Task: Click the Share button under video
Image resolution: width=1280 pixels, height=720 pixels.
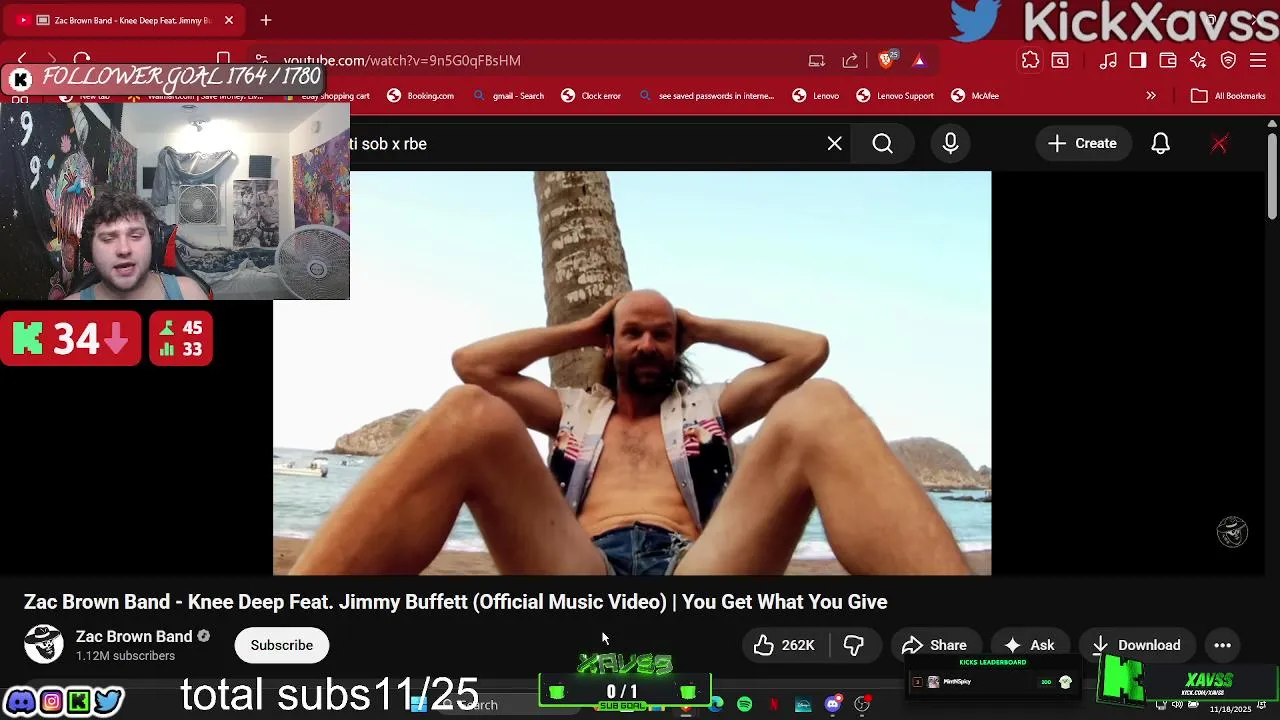Action: click(x=935, y=645)
